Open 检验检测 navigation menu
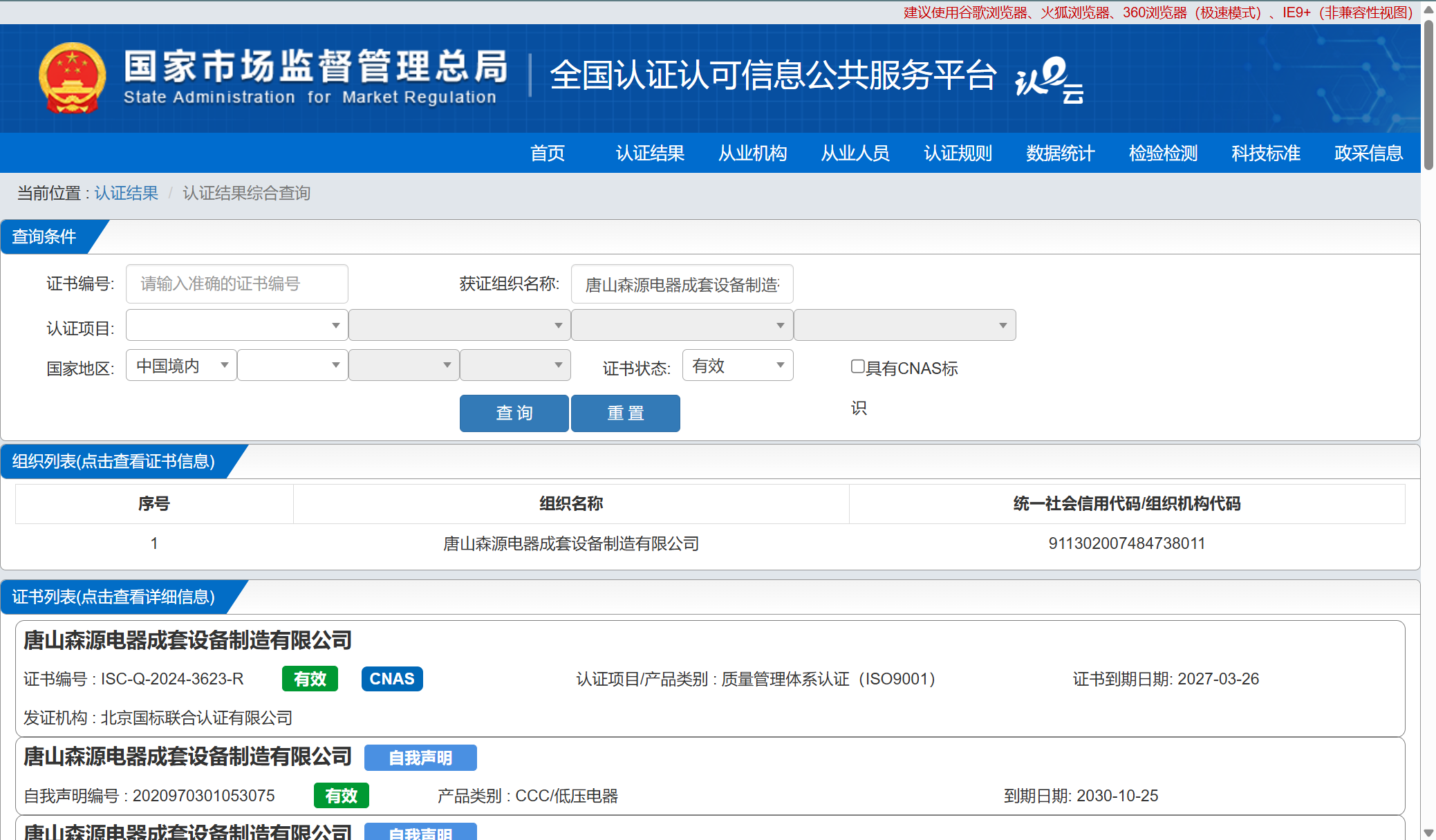This screenshot has width=1436, height=840. (x=1164, y=153)
